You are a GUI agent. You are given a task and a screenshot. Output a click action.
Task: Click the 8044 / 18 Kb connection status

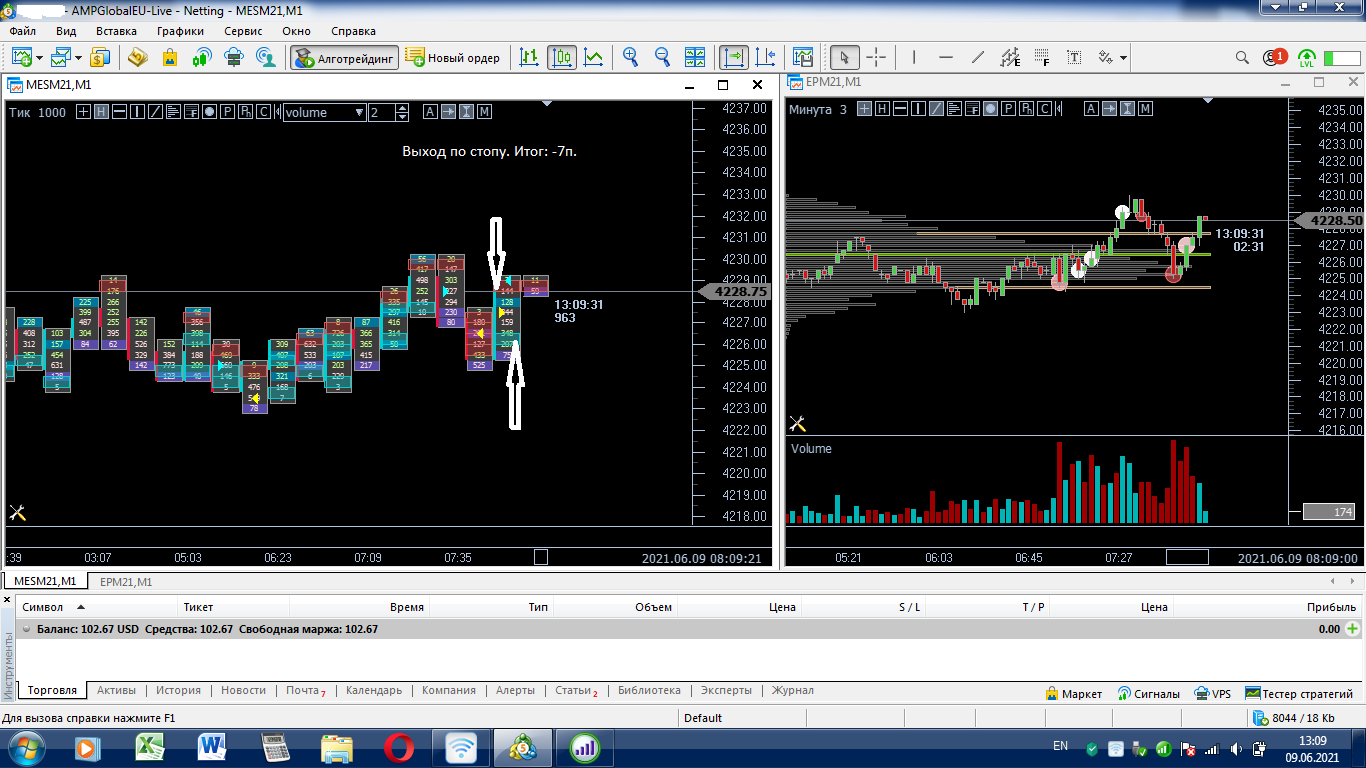pyautogui.click(x=1294, y=718)
